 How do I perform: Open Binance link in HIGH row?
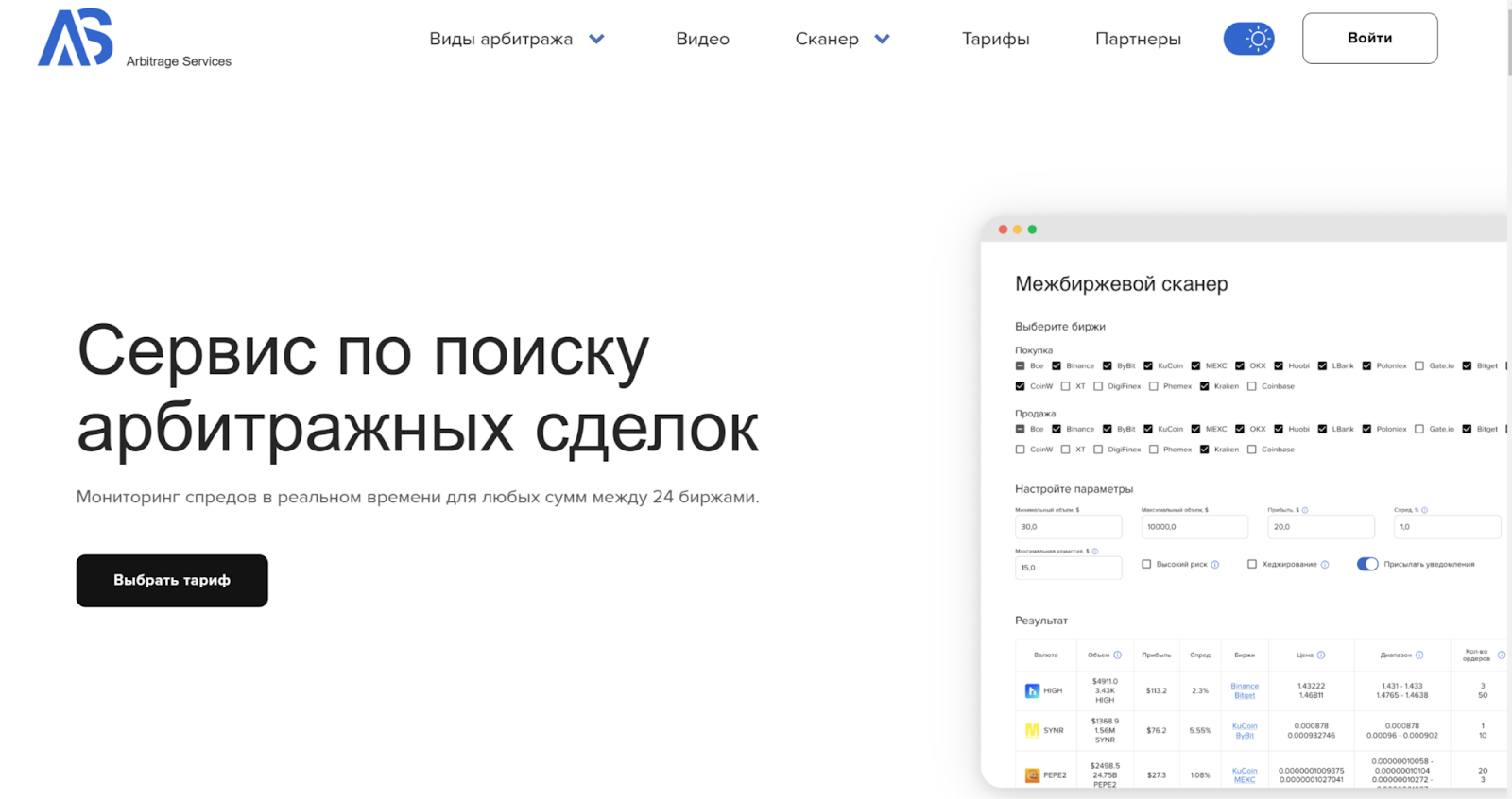tap(1245, 687)
